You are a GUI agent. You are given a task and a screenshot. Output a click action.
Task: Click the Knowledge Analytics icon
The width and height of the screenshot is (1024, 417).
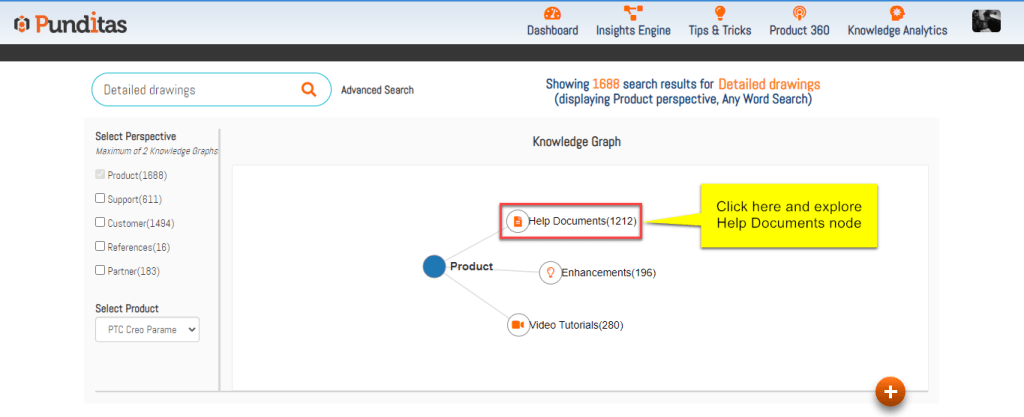pos(897,13)
